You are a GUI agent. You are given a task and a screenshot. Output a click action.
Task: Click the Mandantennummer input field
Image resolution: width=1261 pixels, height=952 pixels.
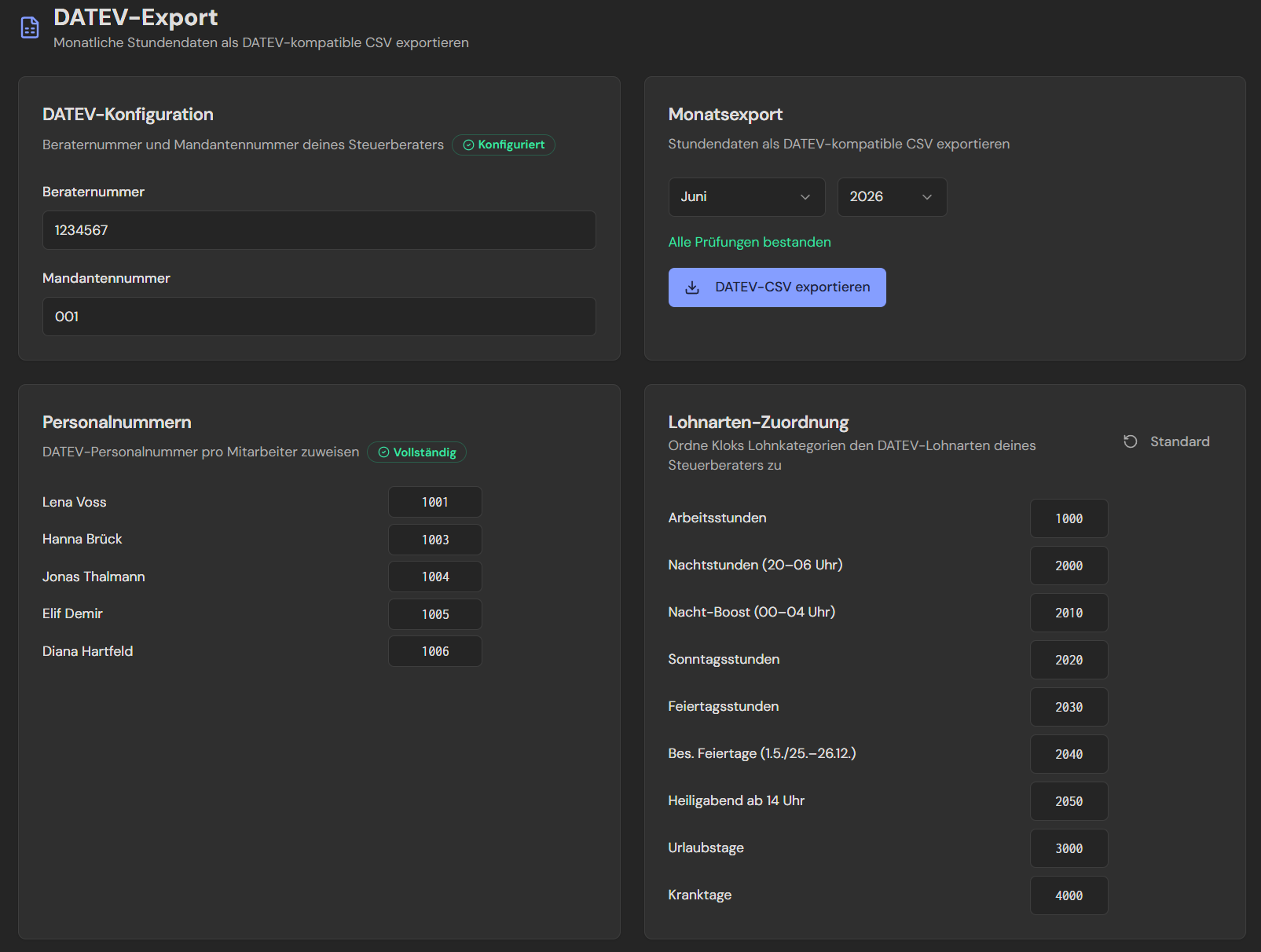[x=318, y=317]
